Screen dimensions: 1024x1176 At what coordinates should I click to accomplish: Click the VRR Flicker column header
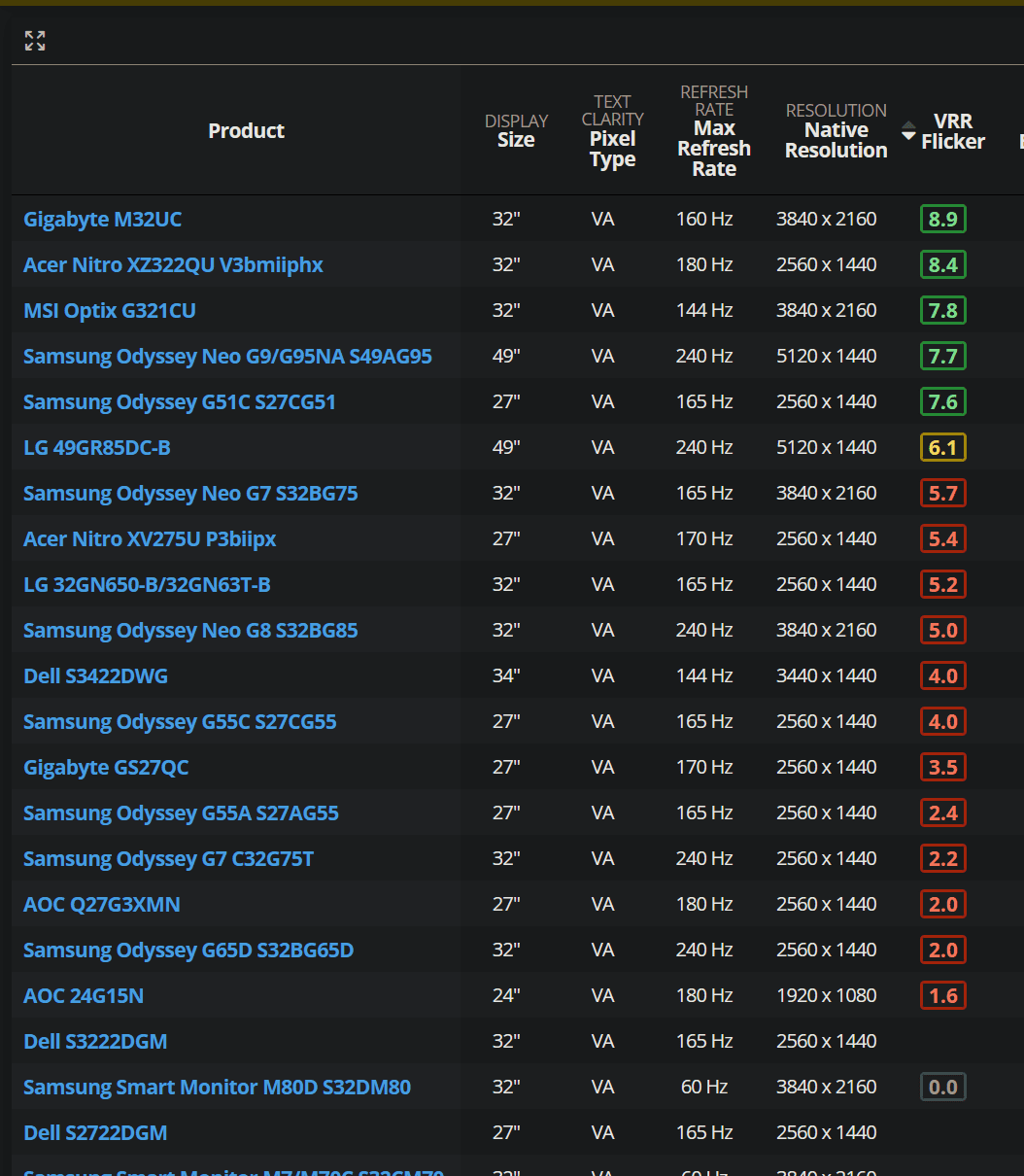click(953, 131)
